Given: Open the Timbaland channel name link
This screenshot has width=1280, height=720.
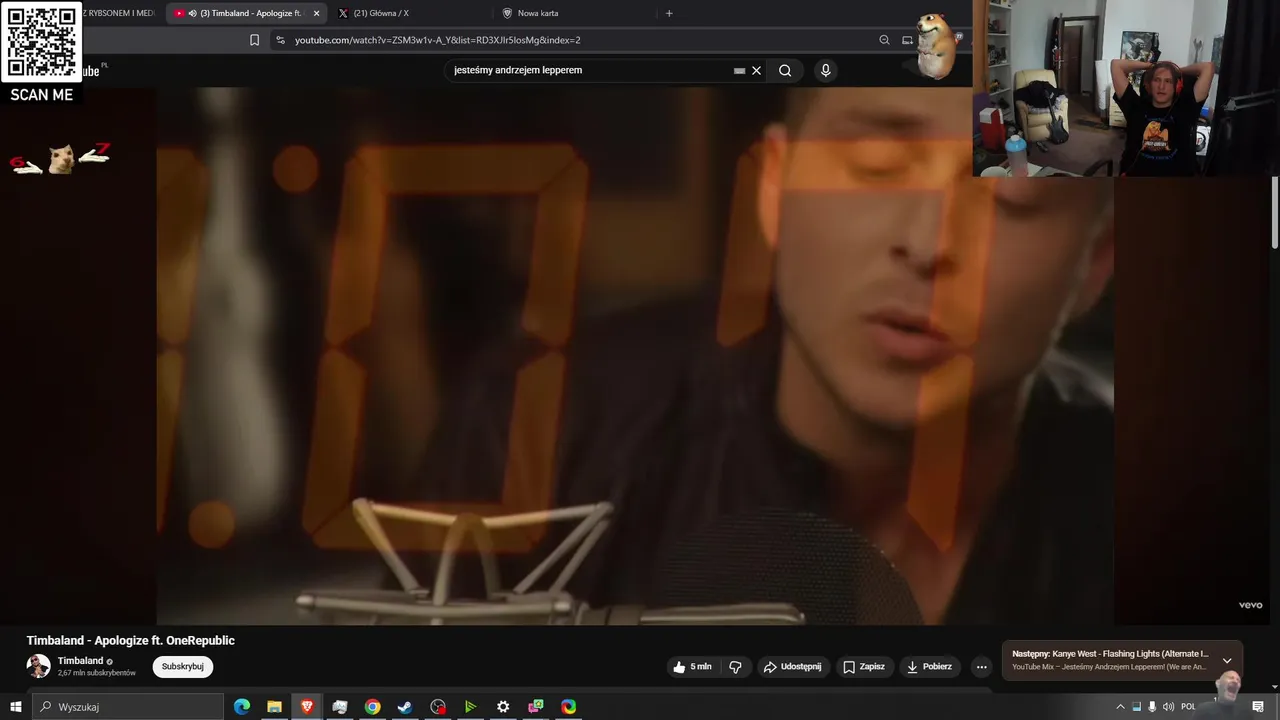Looking at the screenshot, I should [80, 661].
